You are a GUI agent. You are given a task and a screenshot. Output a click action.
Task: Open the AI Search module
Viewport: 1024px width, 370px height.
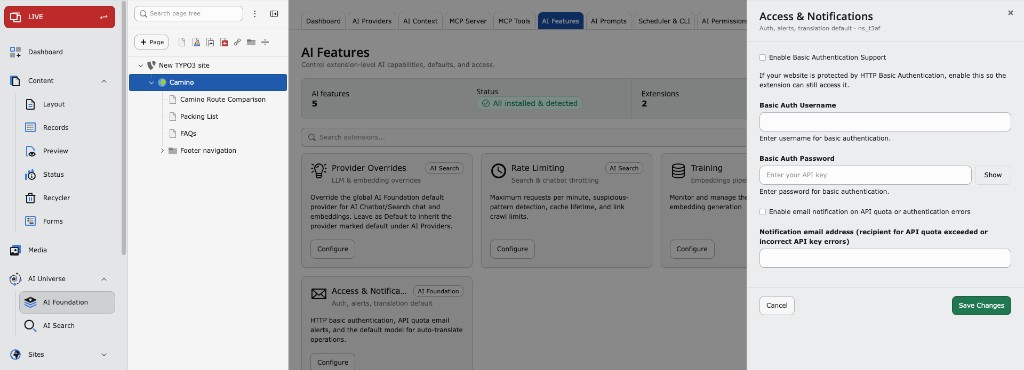coord(58,326)
